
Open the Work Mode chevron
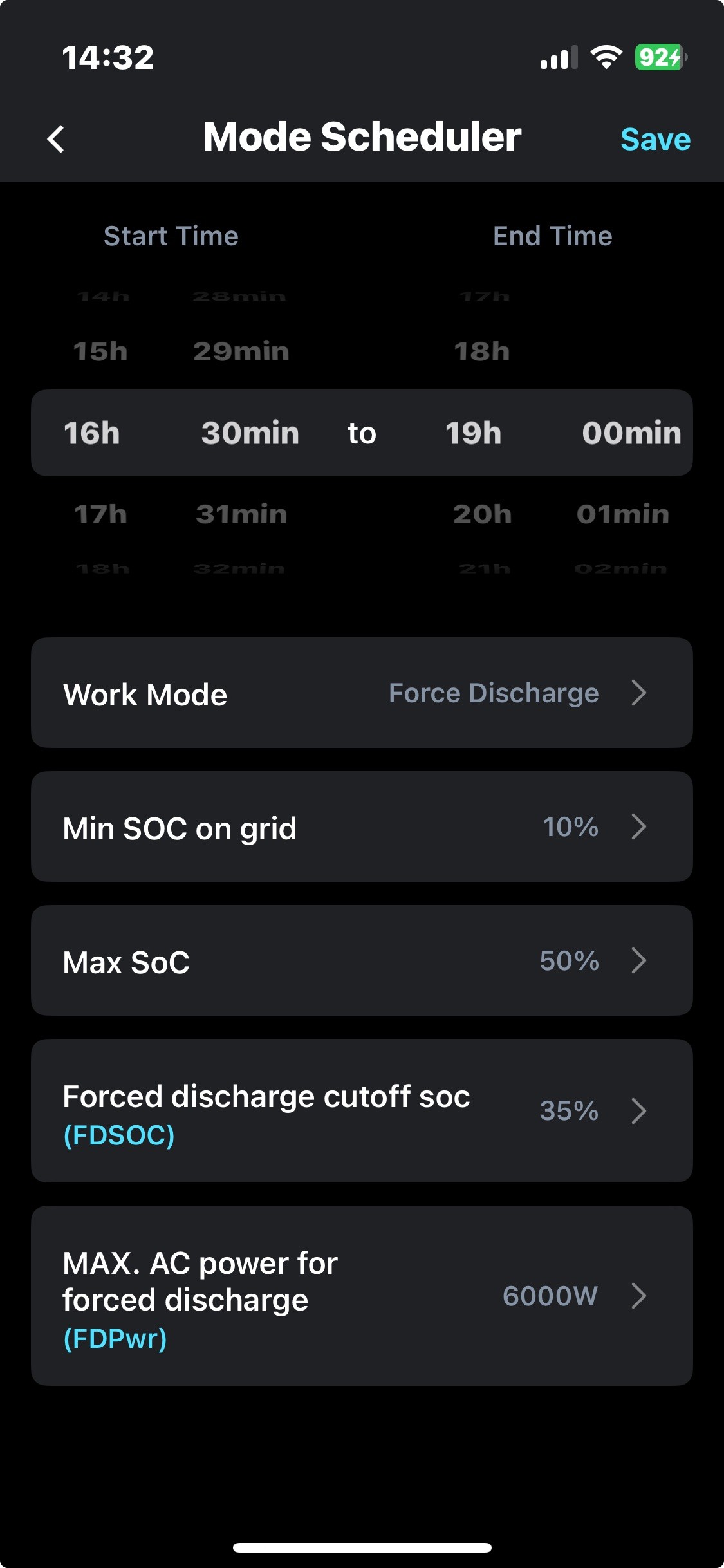[638, 693]
